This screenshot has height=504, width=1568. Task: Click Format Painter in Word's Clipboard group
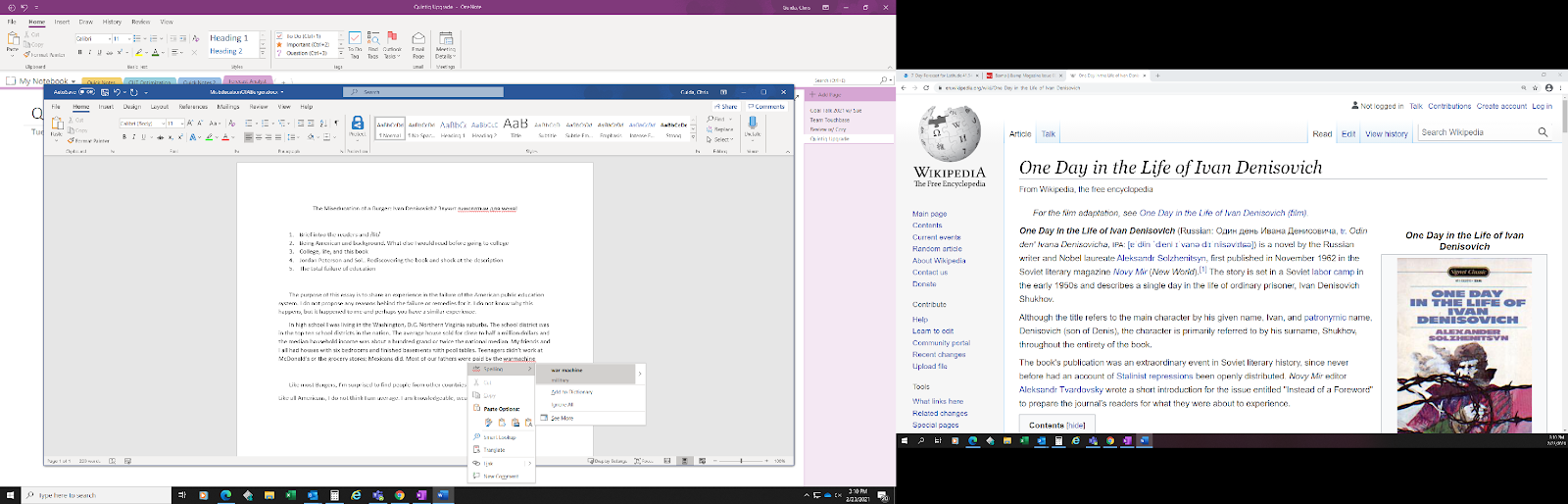pos(88,140)
